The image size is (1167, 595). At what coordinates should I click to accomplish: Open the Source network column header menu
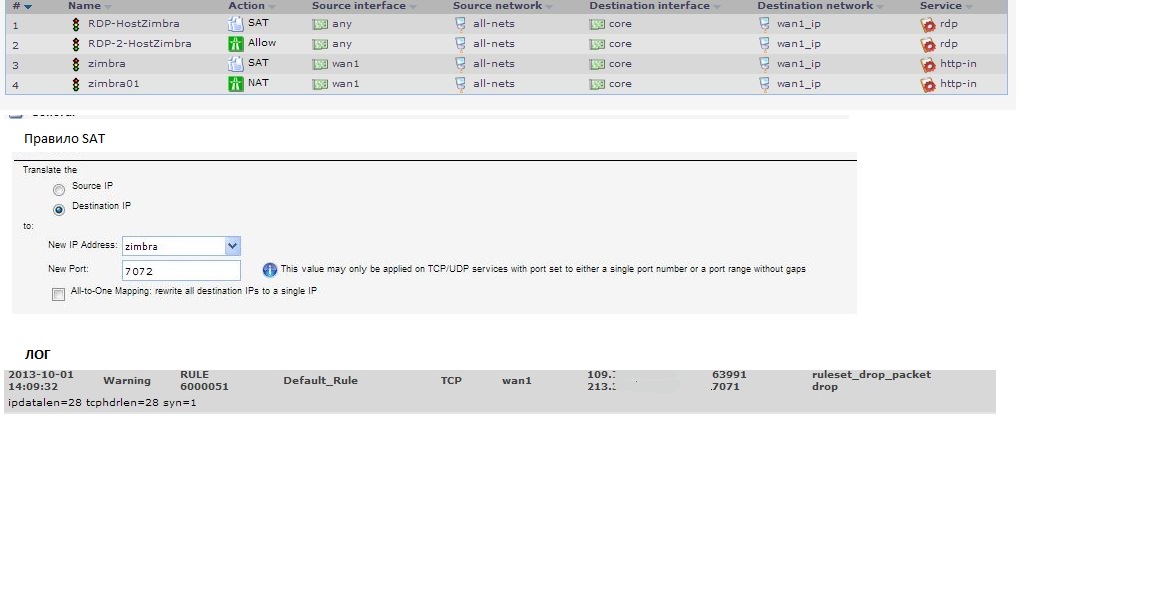[549, 7]
